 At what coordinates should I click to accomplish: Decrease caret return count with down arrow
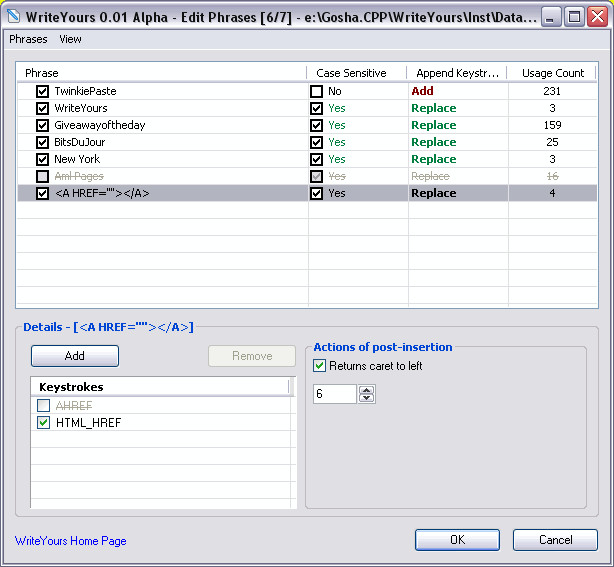tap(367, 397)
